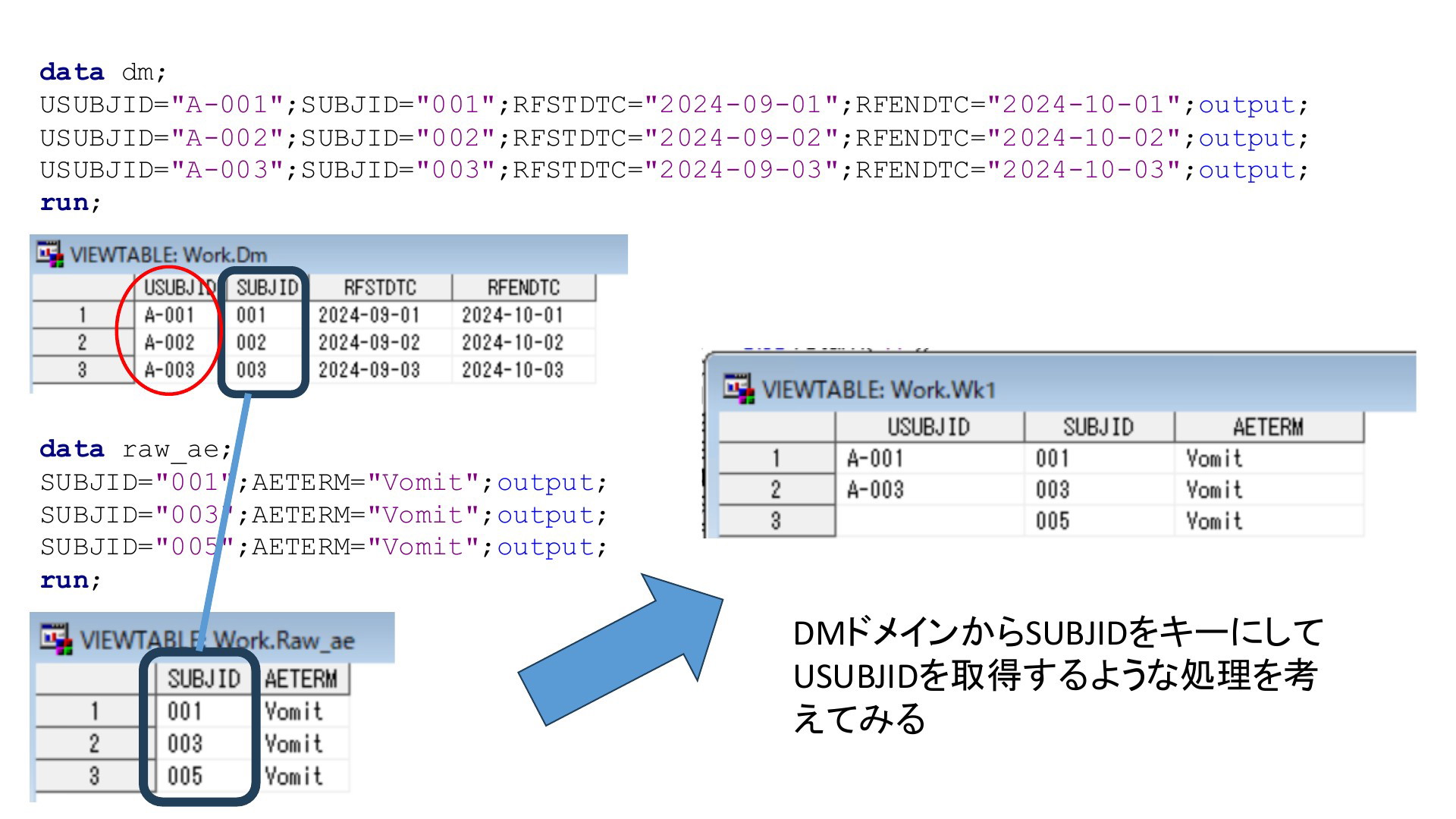Image resolution: width=1456 pixels, height=819 pixels.
Task: Click cell A-001 in Work.Dm table
Action: point(179,315)
